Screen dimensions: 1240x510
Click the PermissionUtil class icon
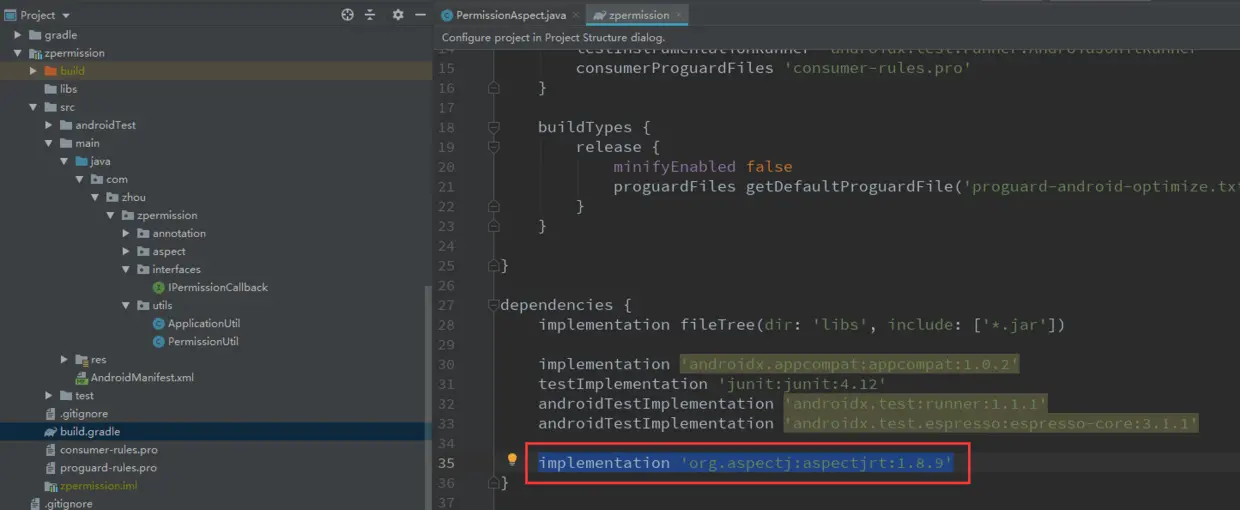[159, 341]
